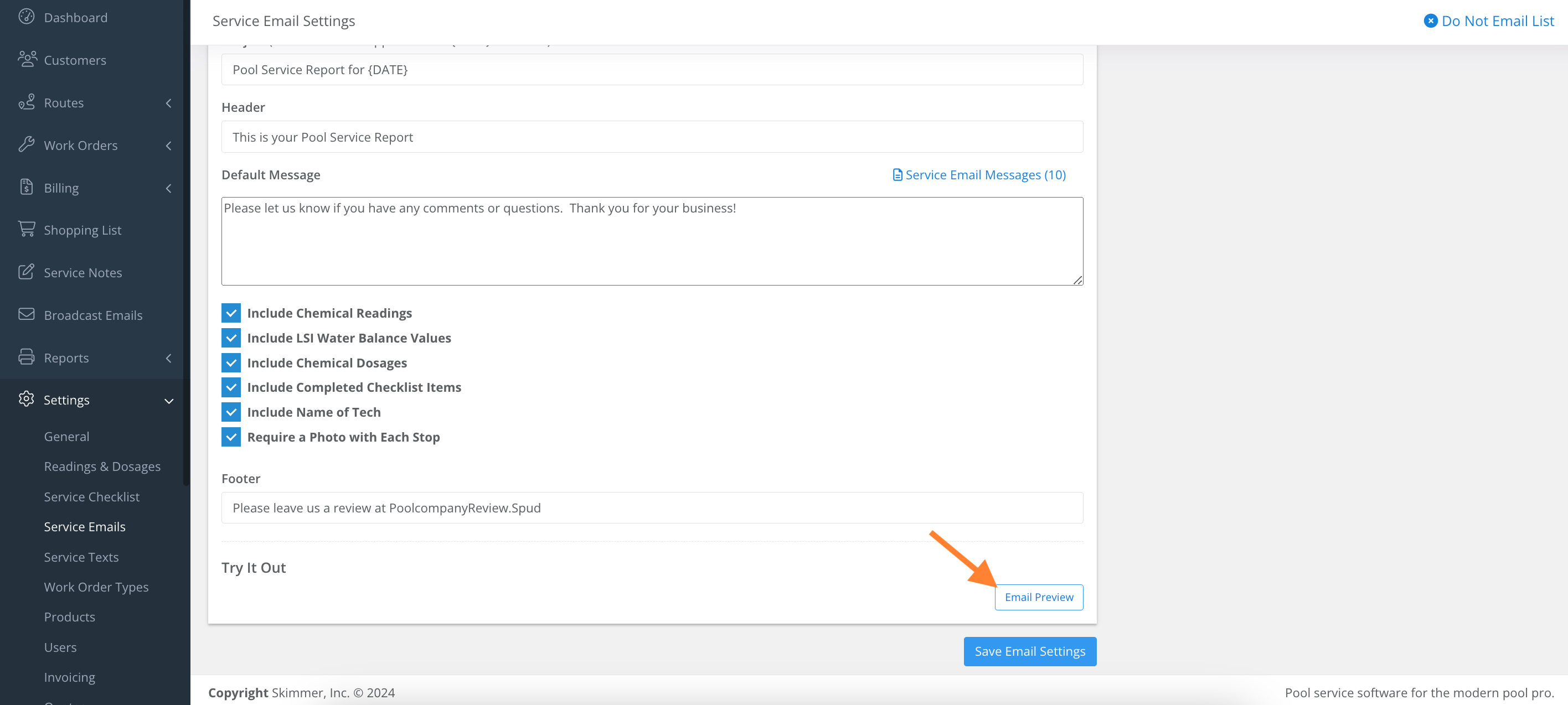Image resolution: width=1568 pixels, height=705 pixels.
Task: Click the Header input field
Action: coord(652,137)
